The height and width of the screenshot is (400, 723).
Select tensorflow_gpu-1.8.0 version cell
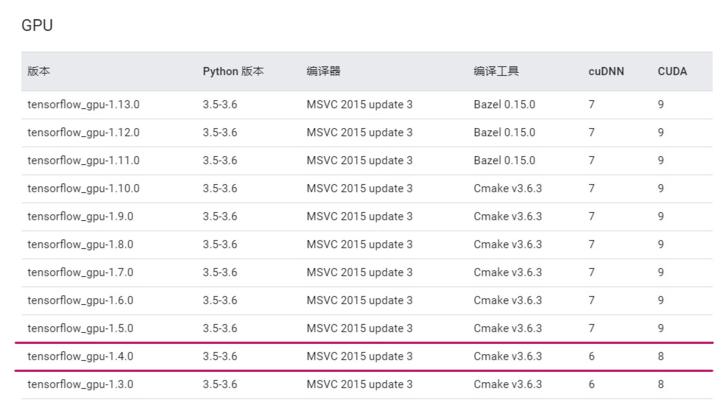pyautogui.click(x=80, y=245)
